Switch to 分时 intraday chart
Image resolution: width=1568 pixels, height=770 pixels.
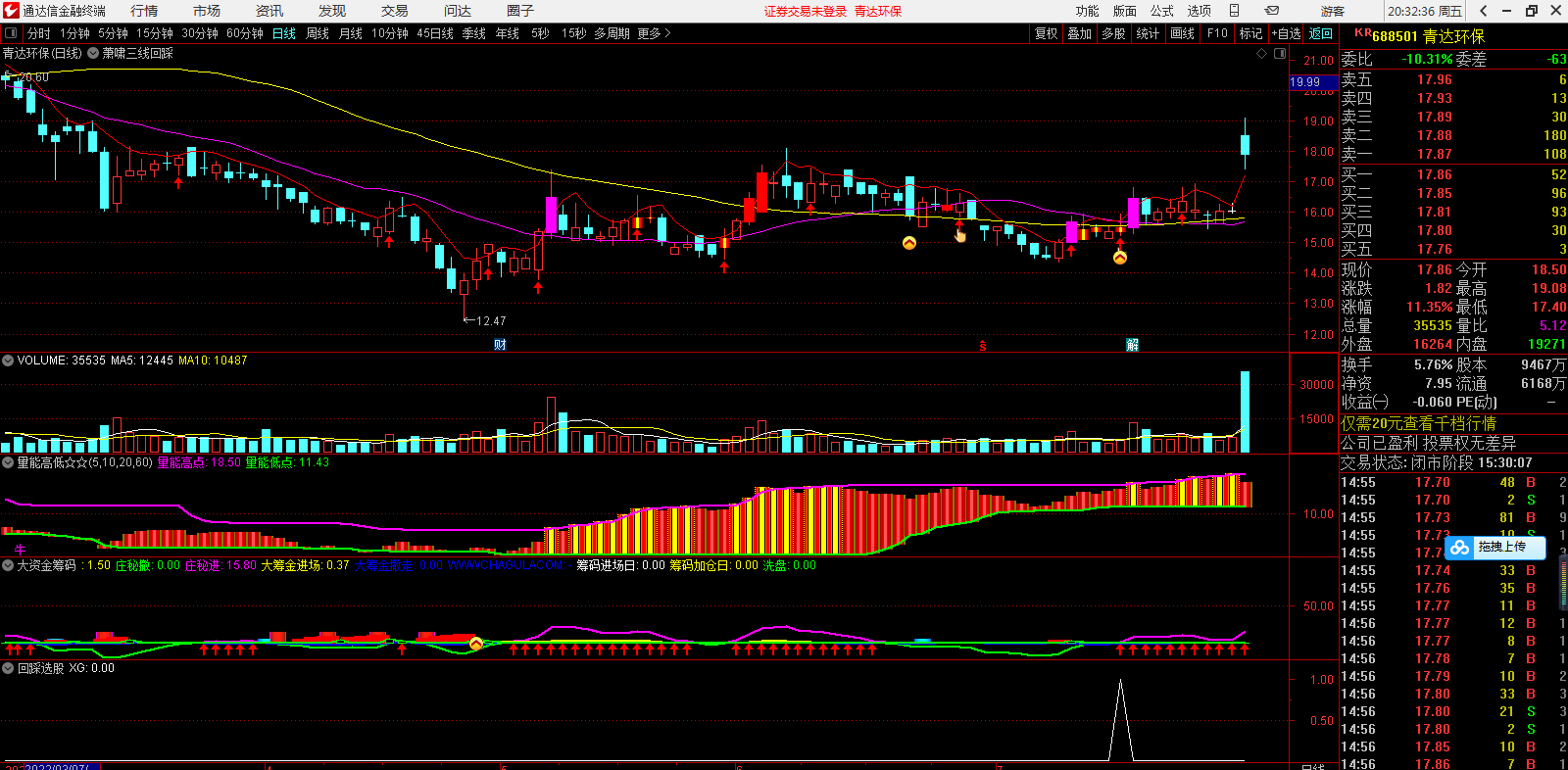tap(38, 33)
